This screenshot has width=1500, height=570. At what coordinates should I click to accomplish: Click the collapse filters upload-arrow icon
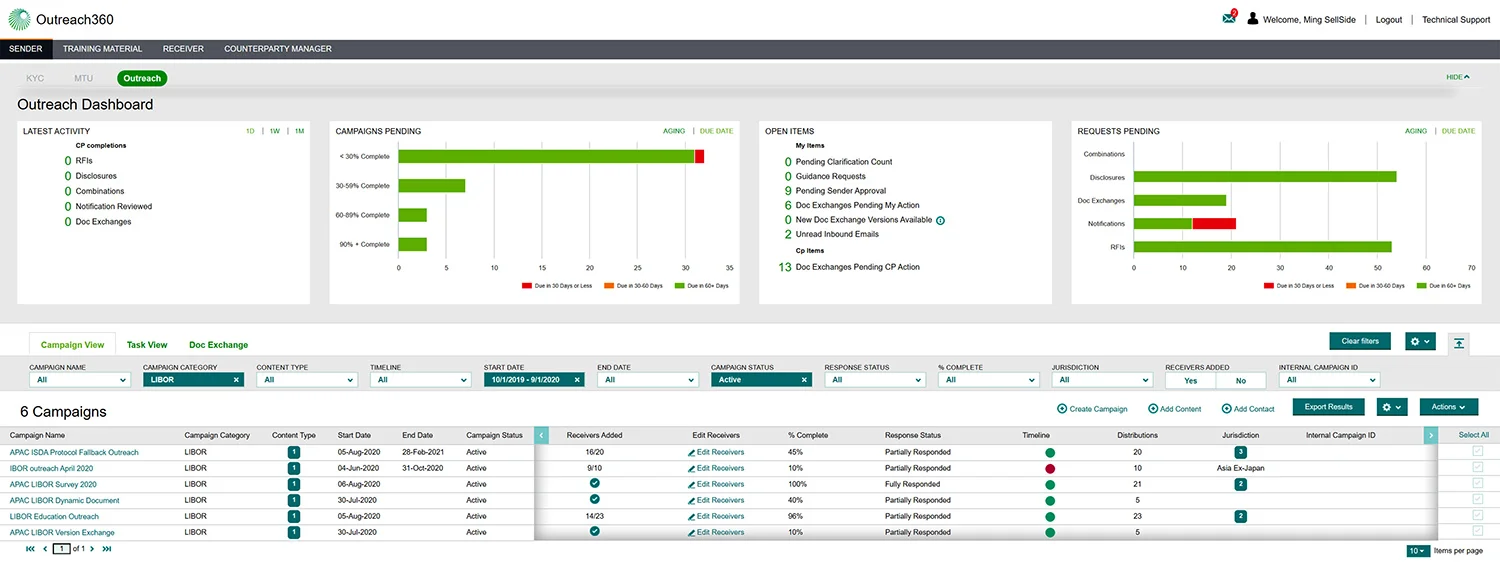(x=1459, y=342)
